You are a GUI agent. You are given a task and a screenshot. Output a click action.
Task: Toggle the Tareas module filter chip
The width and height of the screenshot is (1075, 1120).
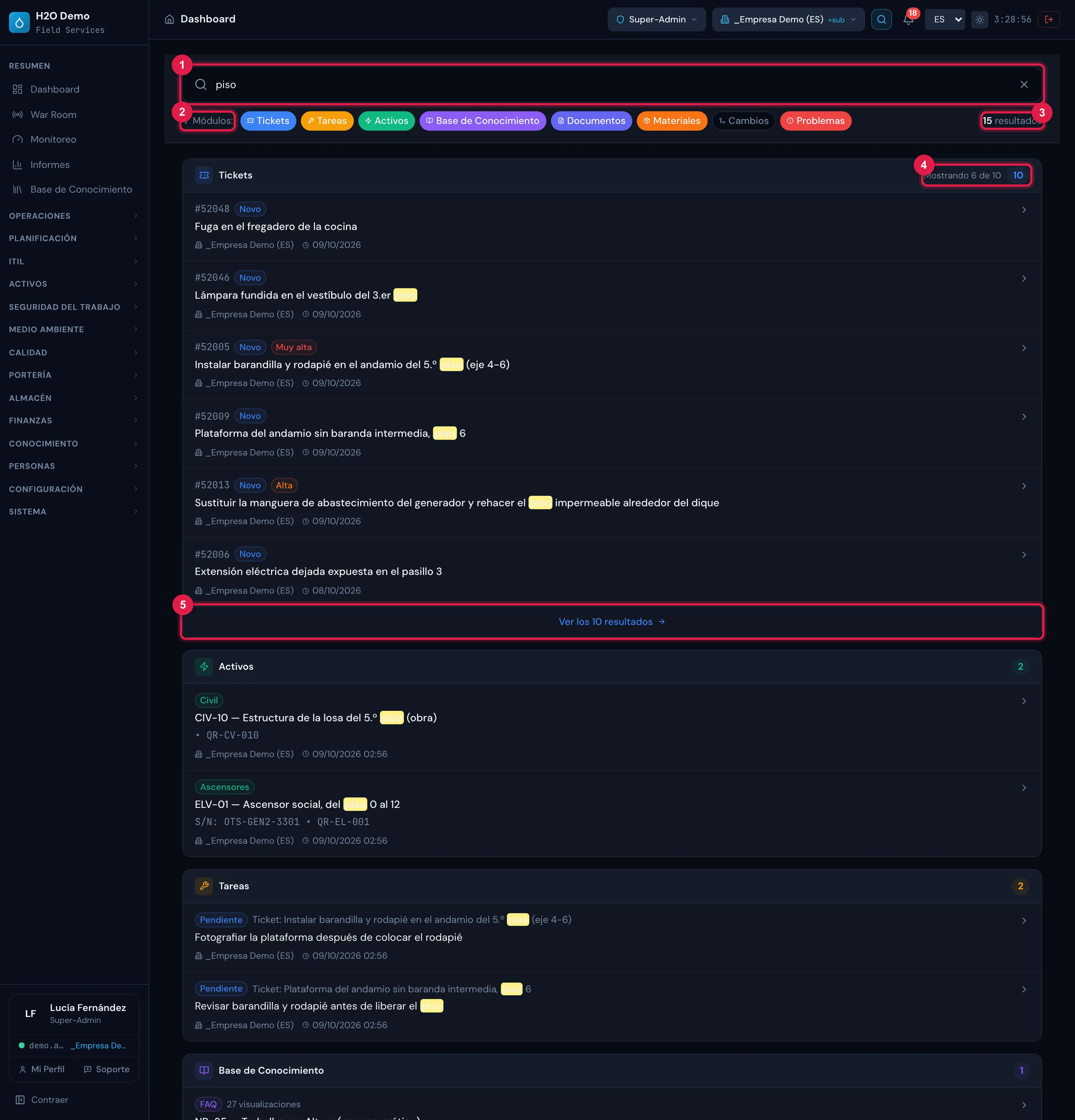[x=327, y=121]
